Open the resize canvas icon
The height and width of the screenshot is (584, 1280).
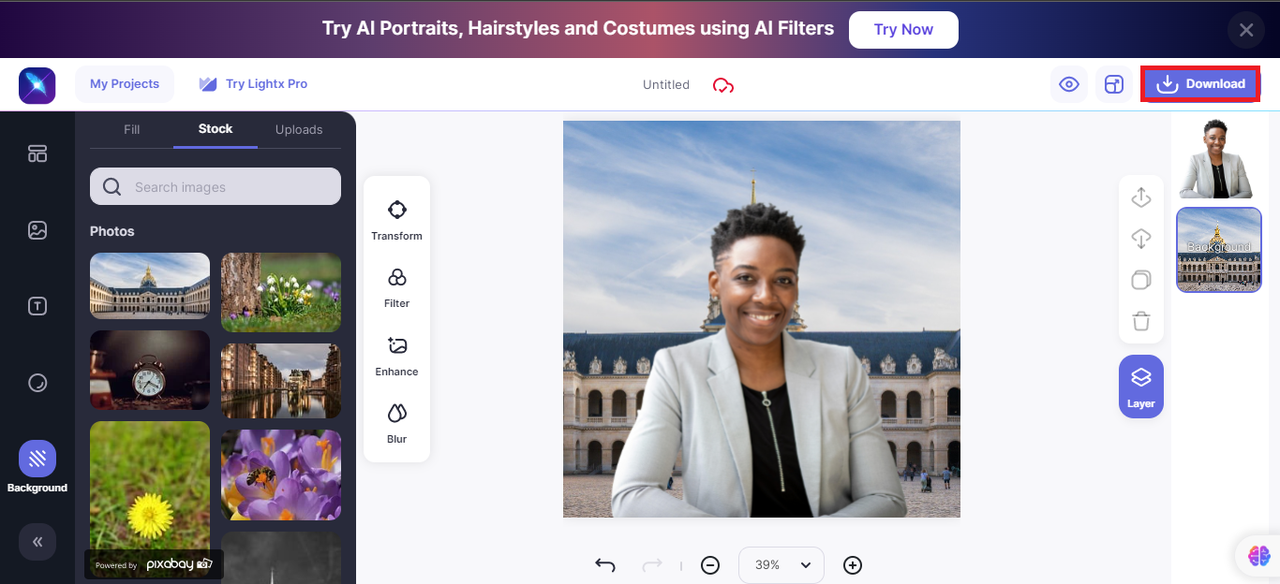(1114, 84)
